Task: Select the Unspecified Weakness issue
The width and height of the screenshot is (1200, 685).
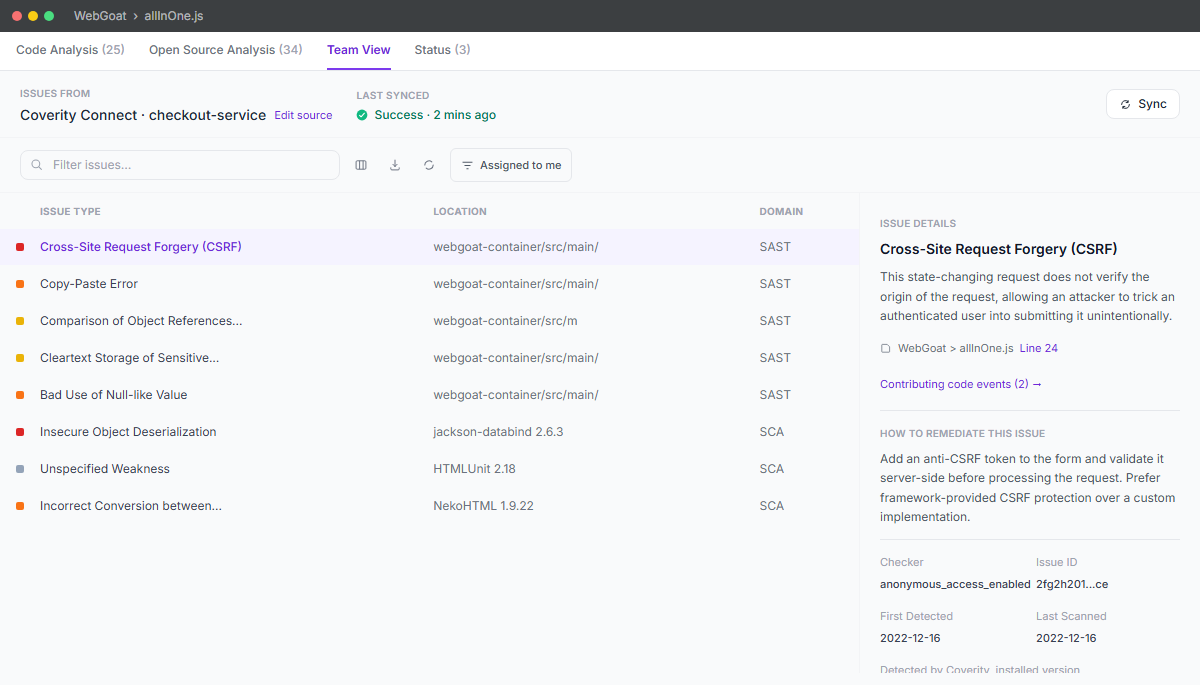Action: 430,469
